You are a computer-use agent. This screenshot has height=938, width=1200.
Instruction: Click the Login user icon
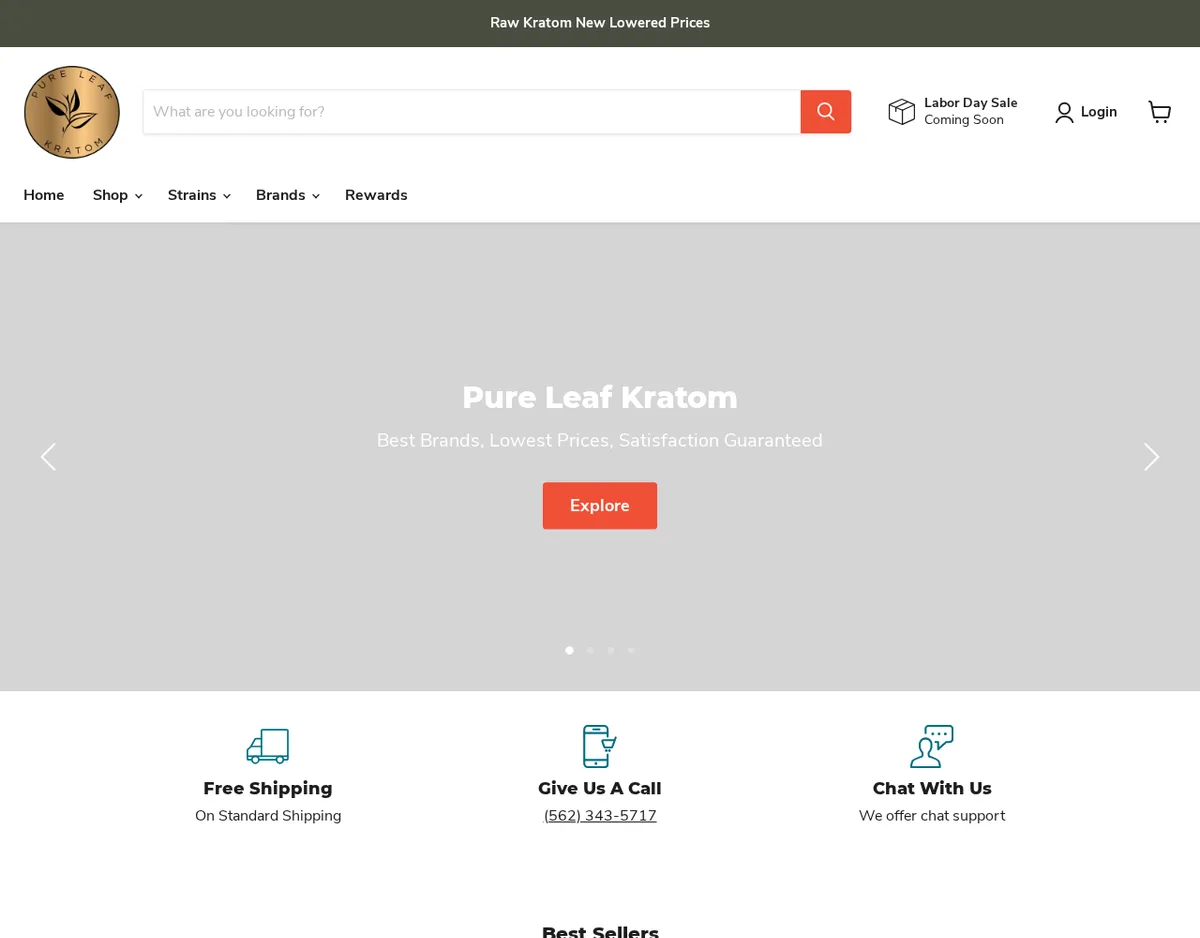[x=1064, y=112]
